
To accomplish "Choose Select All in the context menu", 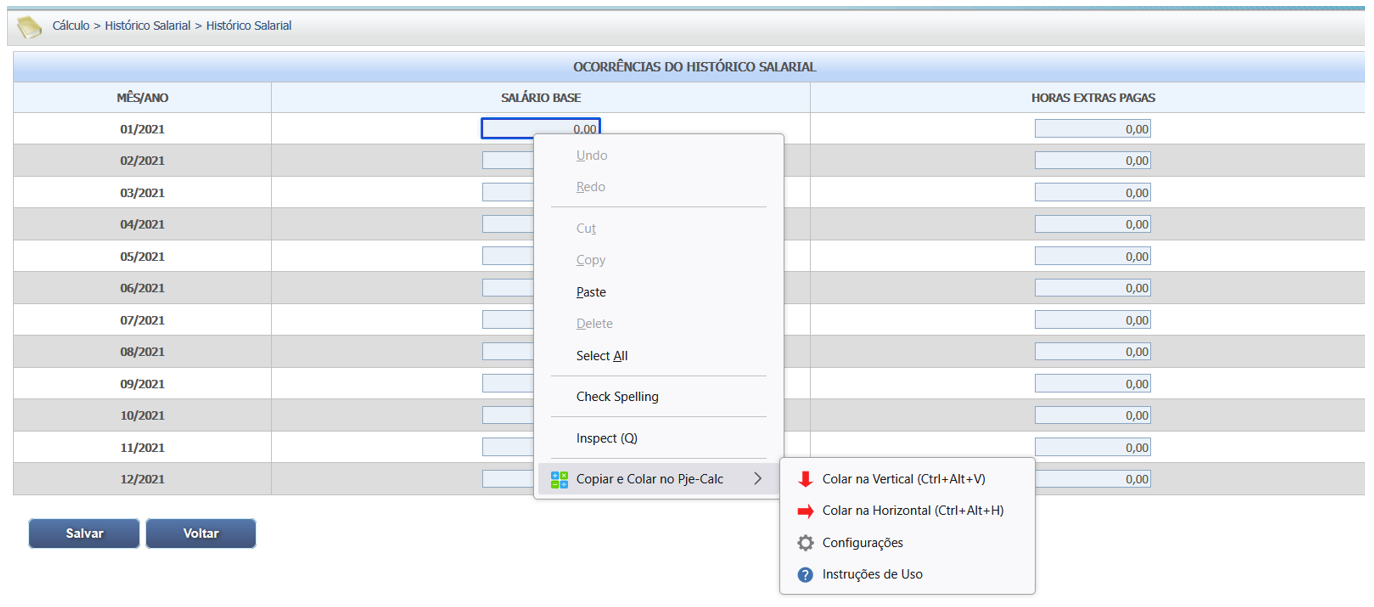I will click(x=602, y=356).
